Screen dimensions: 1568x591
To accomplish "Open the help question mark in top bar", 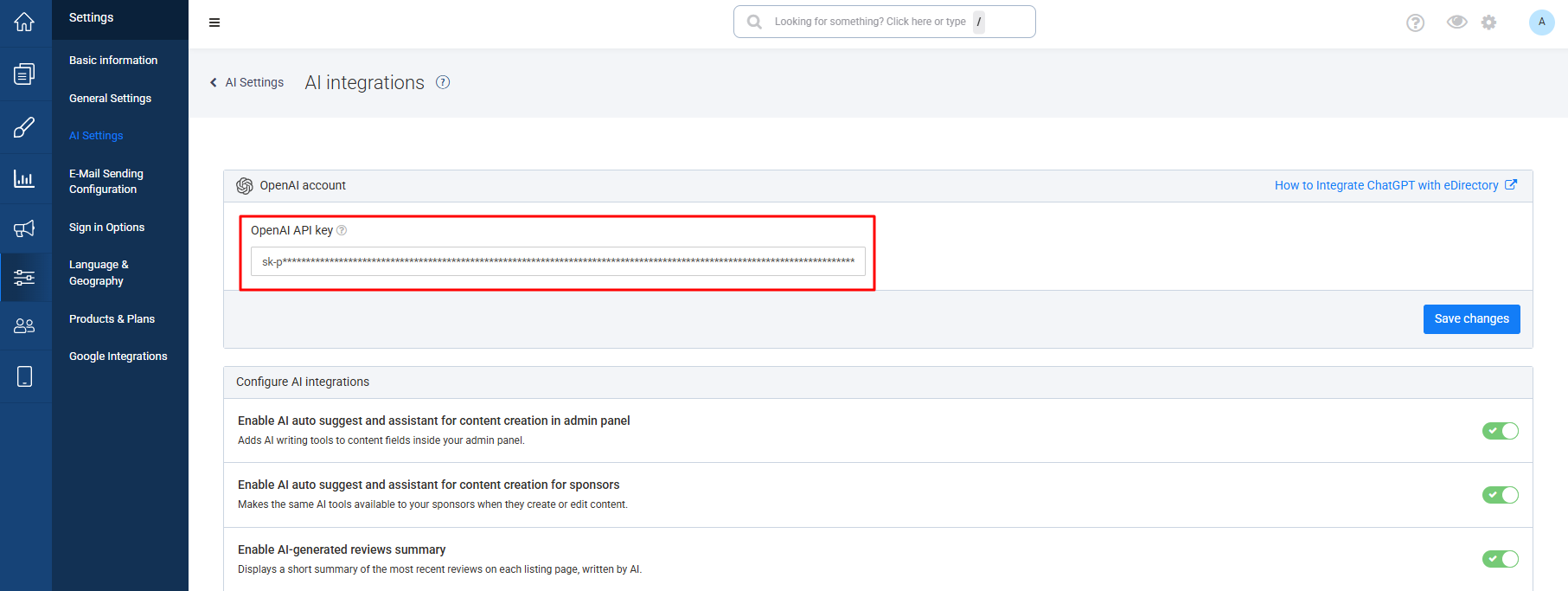I will [1415, 22].
